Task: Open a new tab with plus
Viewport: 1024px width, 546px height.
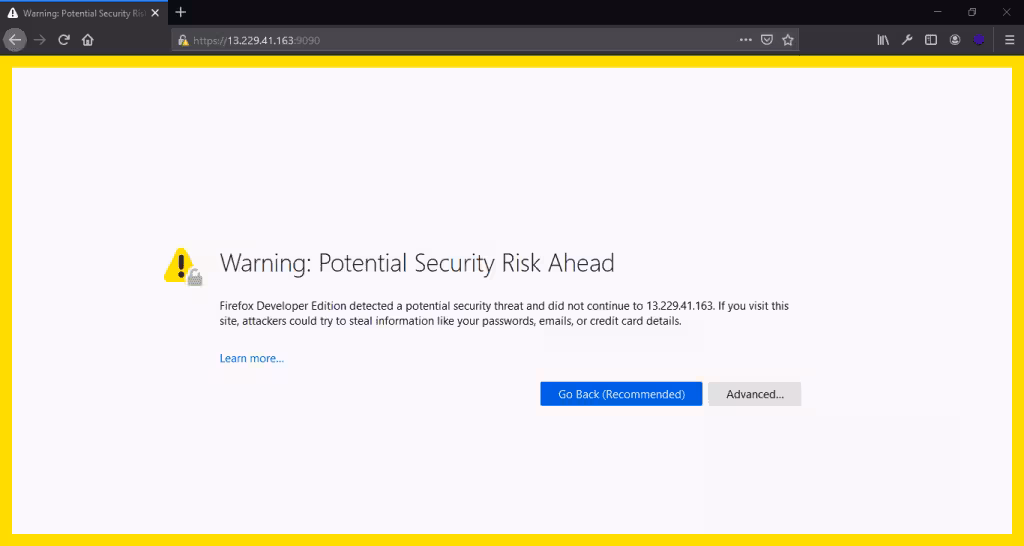Action: tap(181, 12)
